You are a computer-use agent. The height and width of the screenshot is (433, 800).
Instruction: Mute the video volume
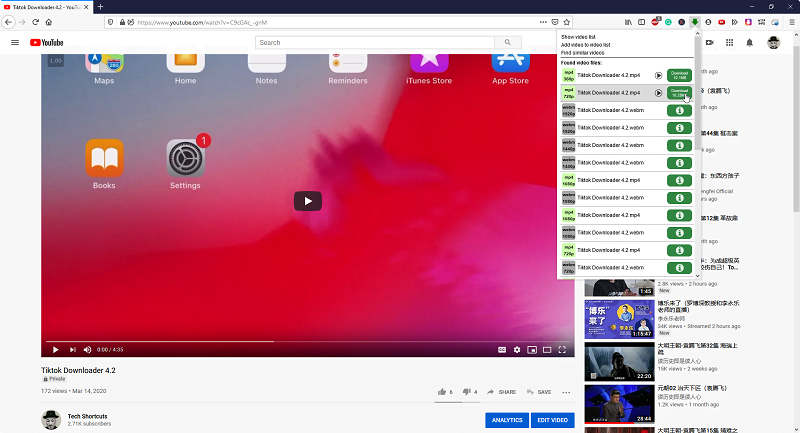point(87,349)
